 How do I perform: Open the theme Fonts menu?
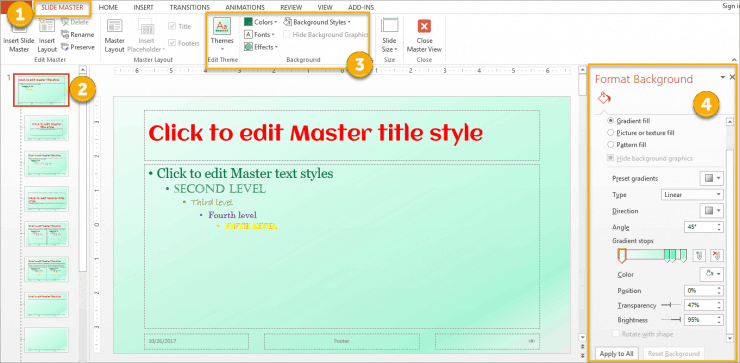coord(260,34)
